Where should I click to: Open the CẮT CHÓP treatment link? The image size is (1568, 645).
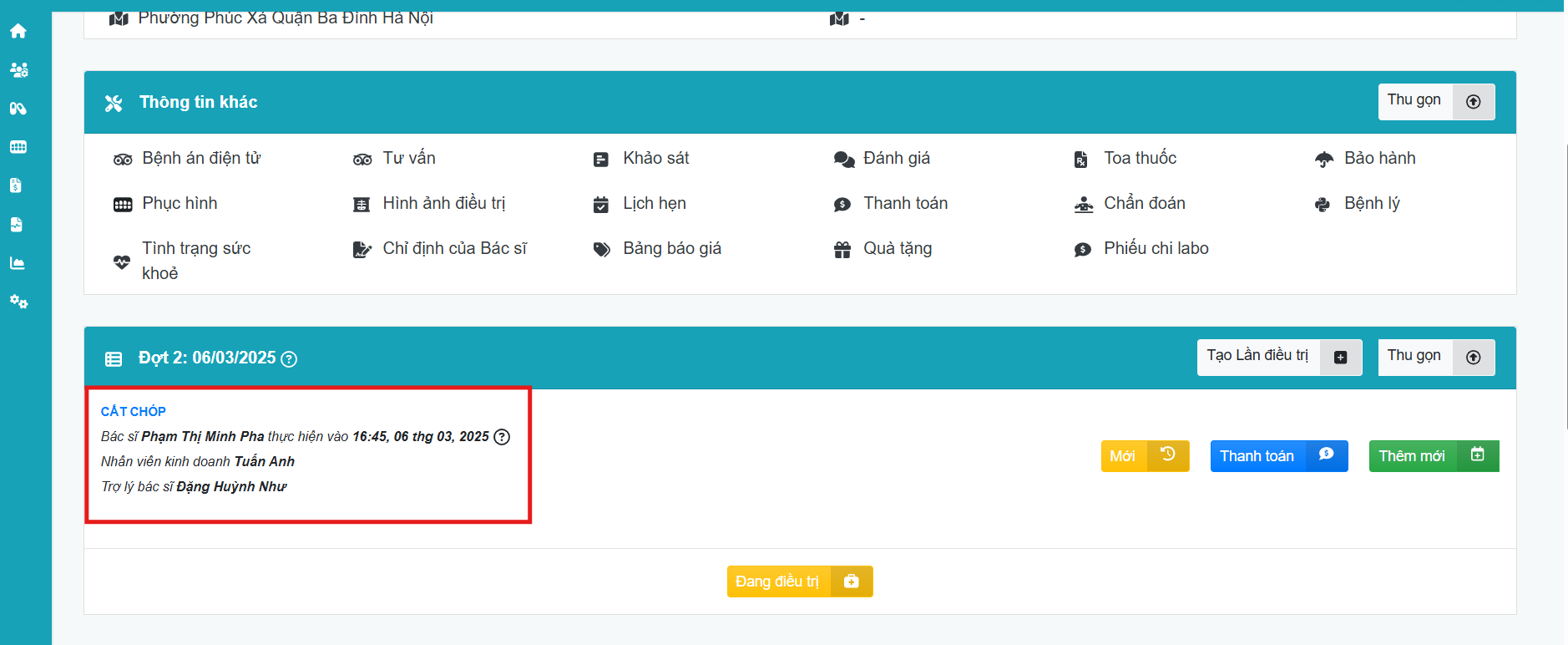[134, 411]
